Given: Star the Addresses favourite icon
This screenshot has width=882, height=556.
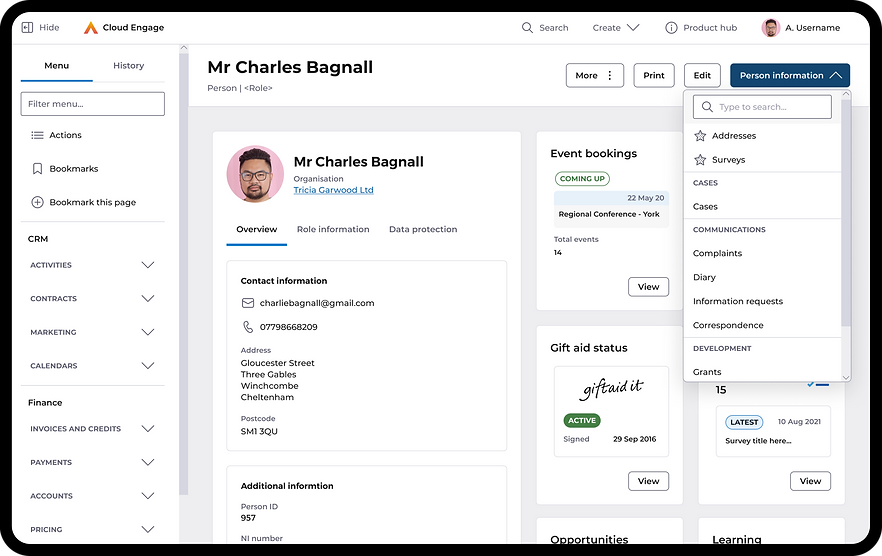Looking at the screenshot, I should pos(700,136).
